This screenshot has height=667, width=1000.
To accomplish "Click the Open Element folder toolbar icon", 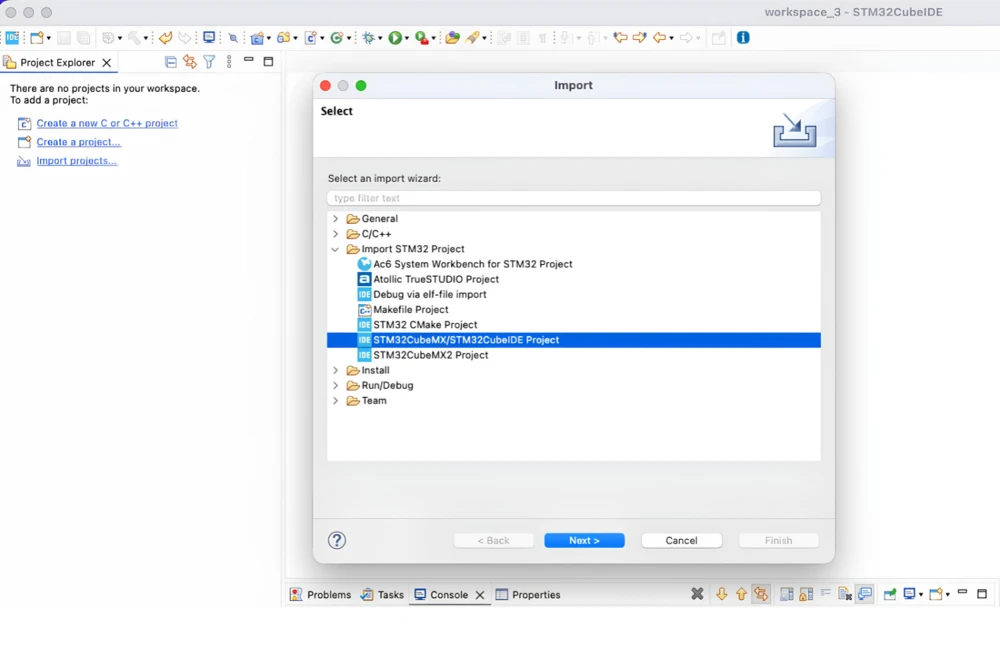I will [452, 38].
